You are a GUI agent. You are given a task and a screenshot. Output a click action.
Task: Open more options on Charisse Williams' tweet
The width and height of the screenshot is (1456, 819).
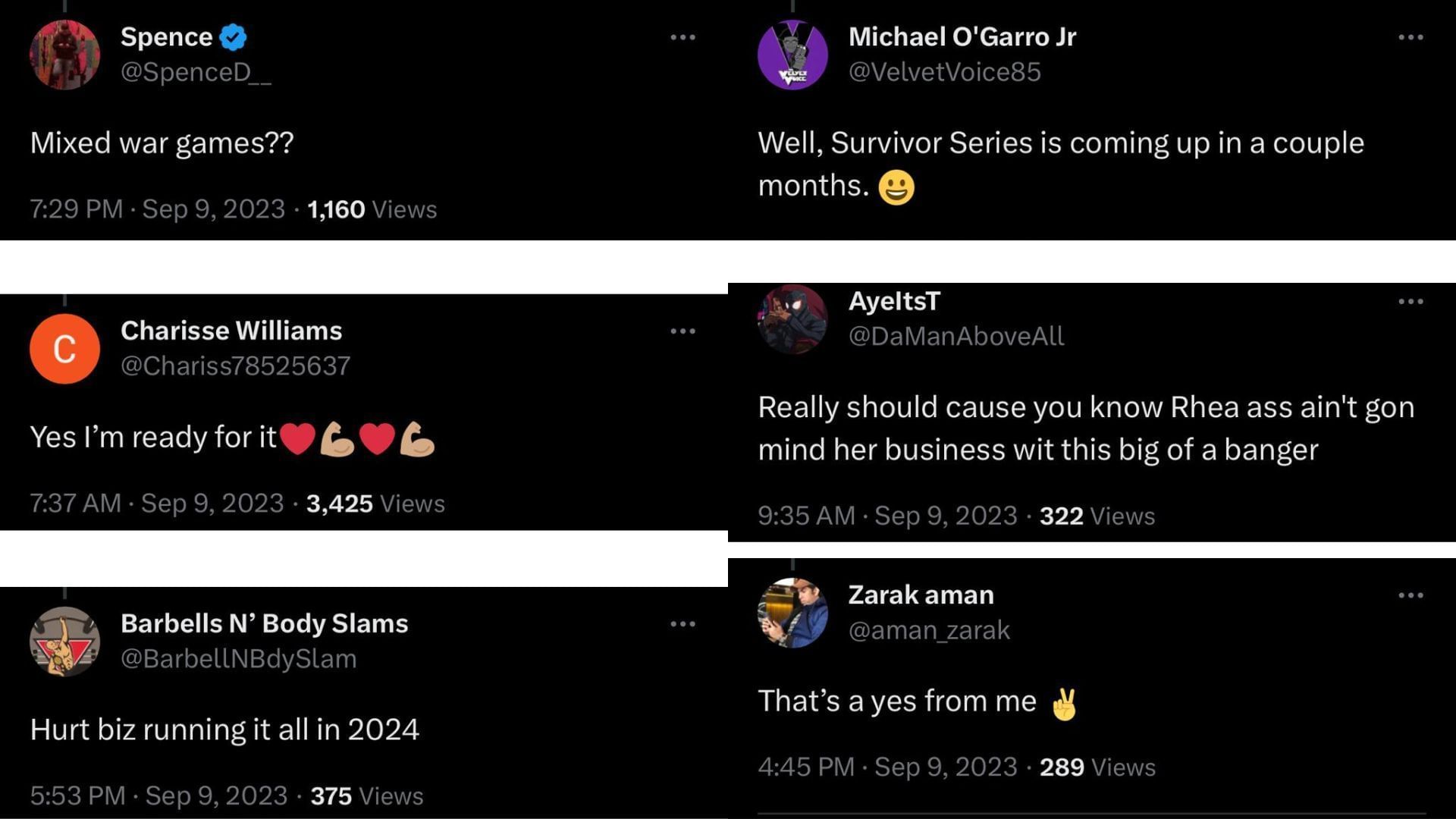pos(682,331)
